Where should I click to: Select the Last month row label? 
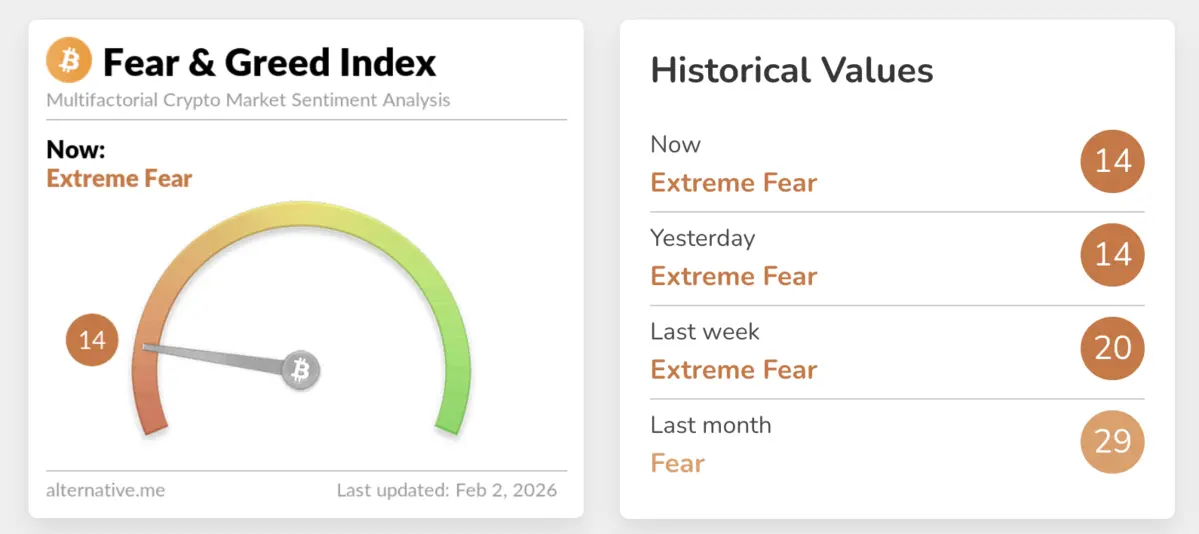(x=710, y=425)
